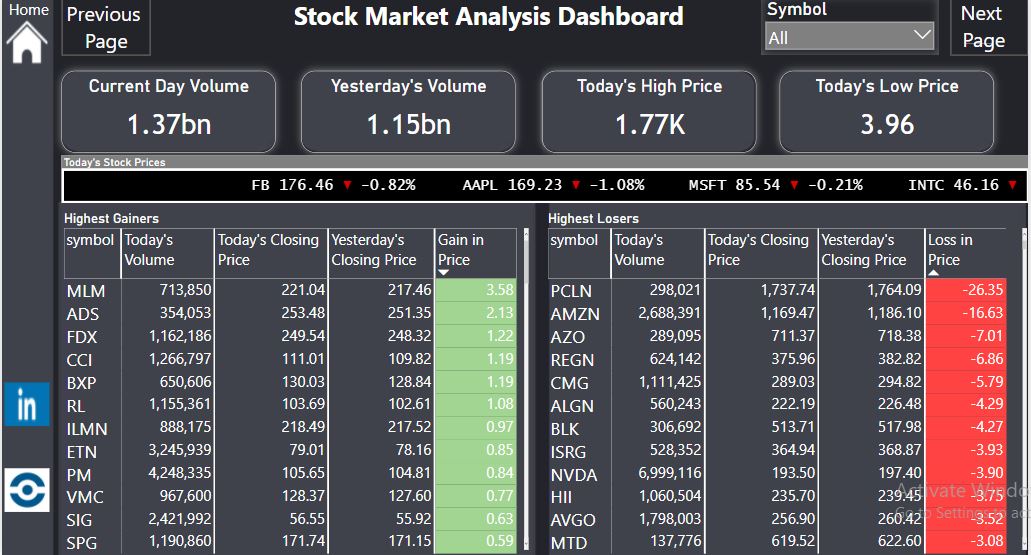The width and height of the screenshot is (1031, 555).
Task: Select the AMZN symbol row
Action: tap(777, 313)
